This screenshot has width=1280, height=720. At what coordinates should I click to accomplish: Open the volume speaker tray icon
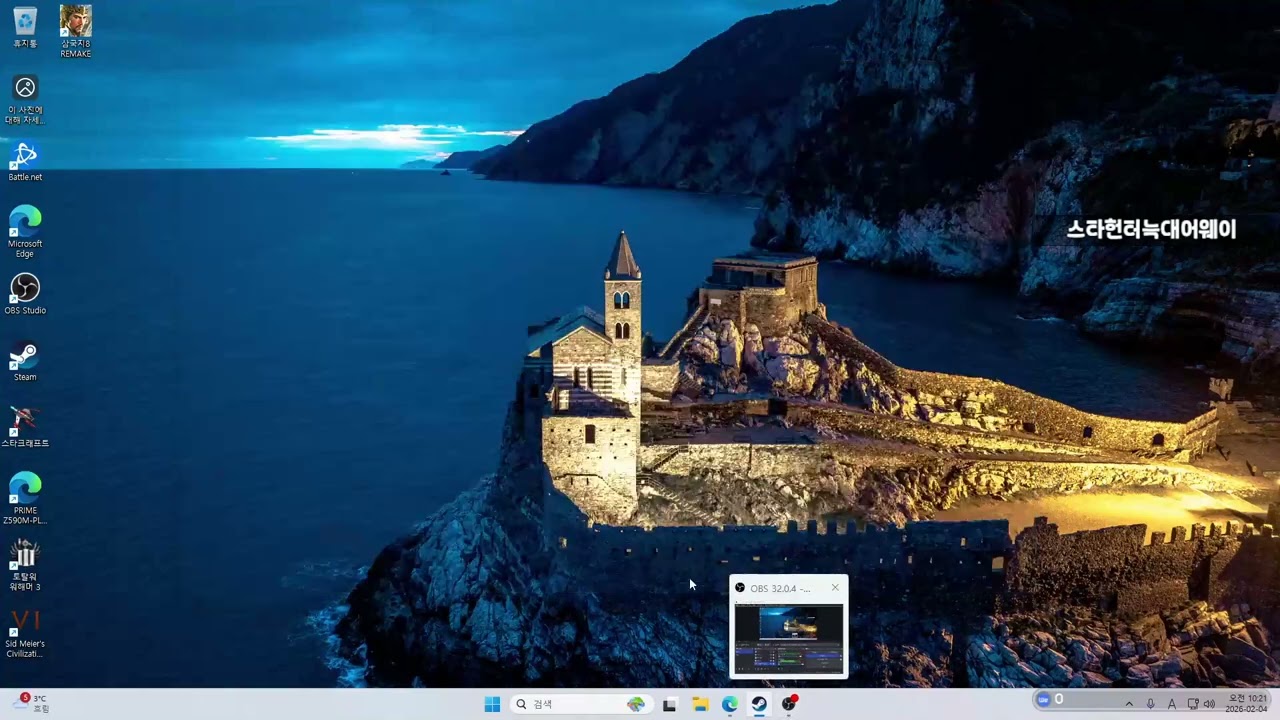coord(1209,704)
